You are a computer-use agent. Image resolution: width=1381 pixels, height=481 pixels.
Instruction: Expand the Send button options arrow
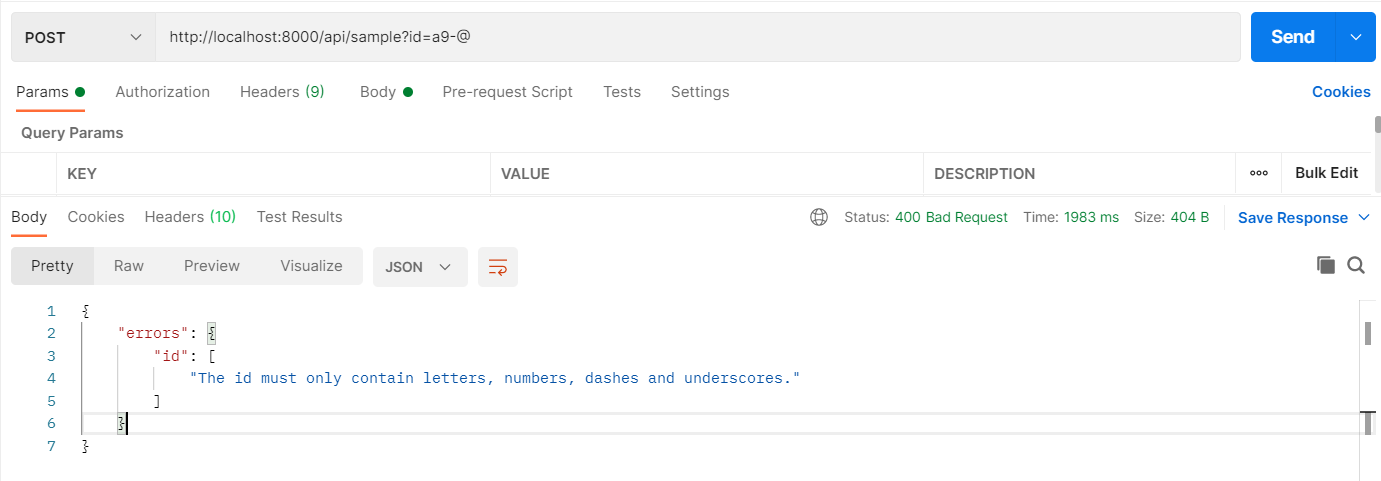click(x=1356, y=37)
